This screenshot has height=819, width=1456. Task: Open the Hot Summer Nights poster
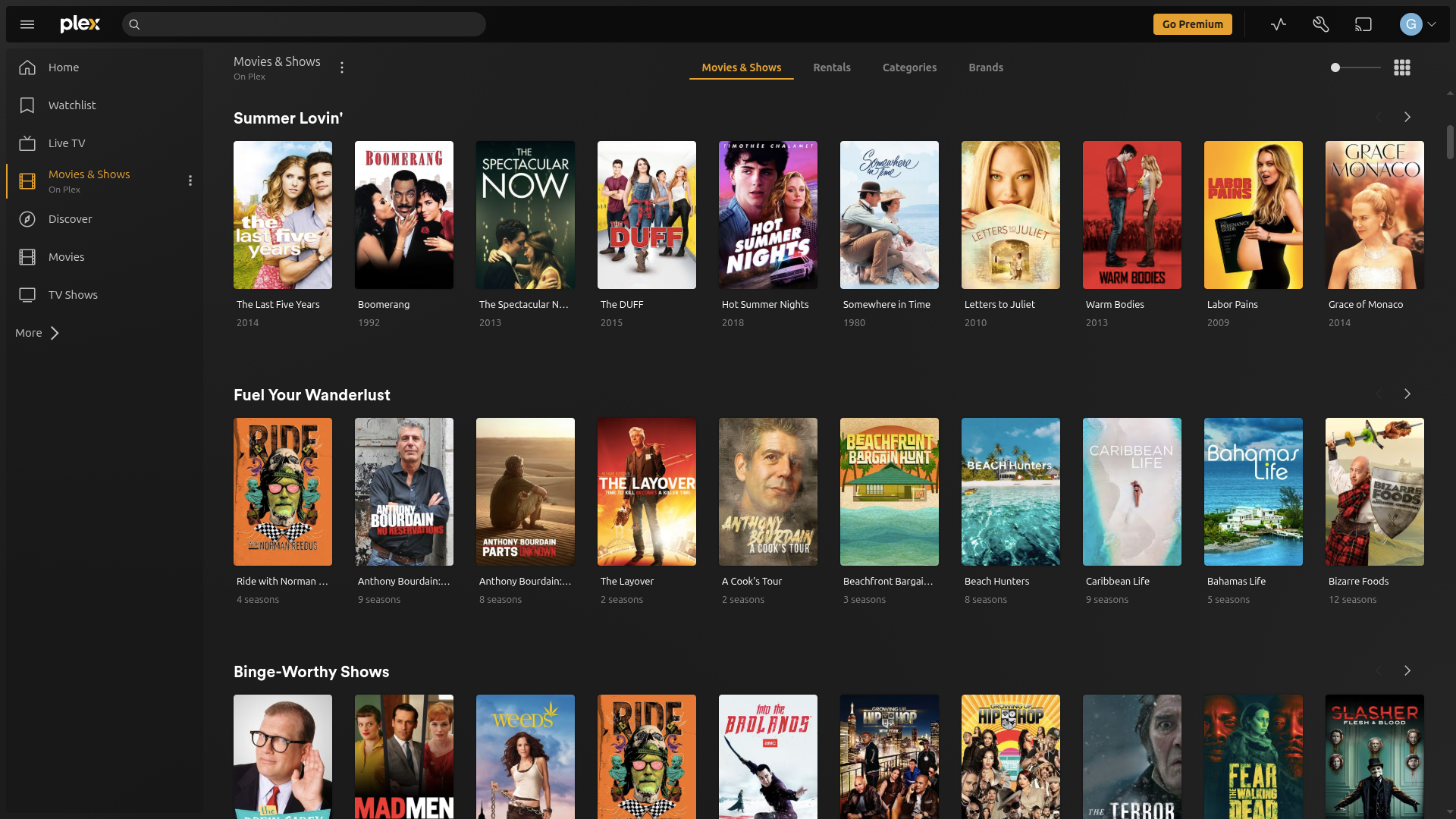pos(767,215)
